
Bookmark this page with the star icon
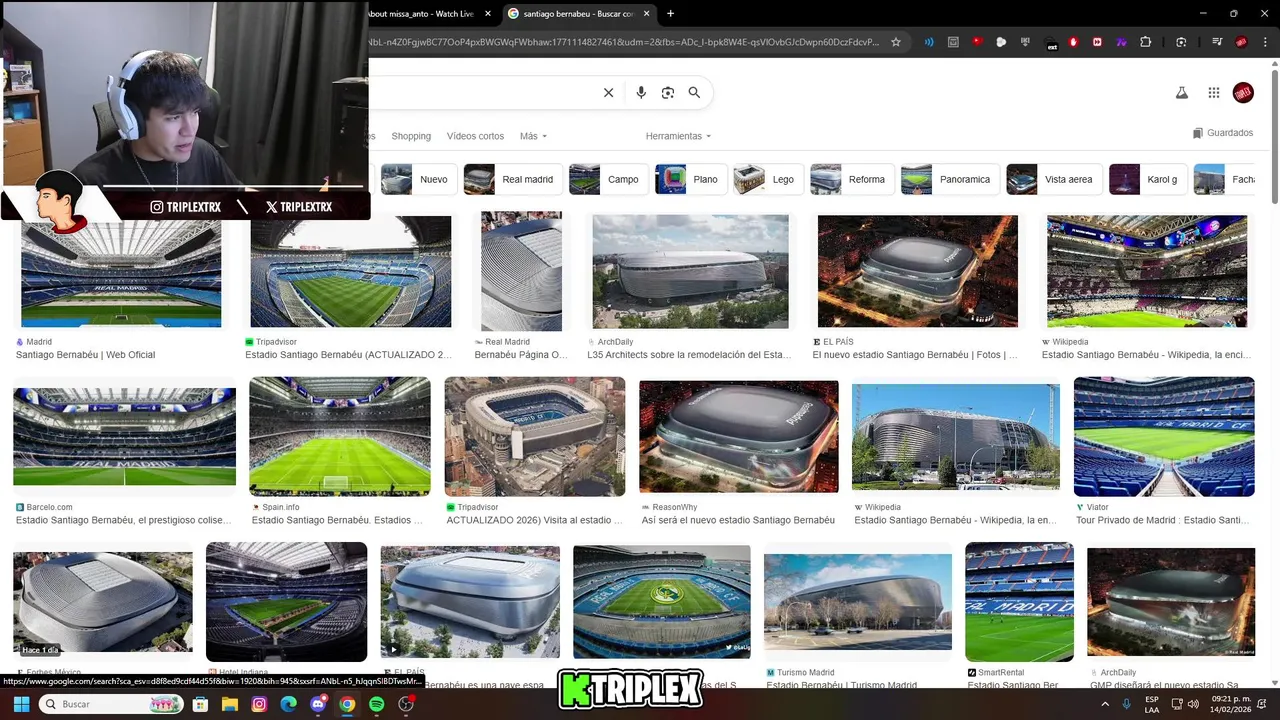(896, 42)
